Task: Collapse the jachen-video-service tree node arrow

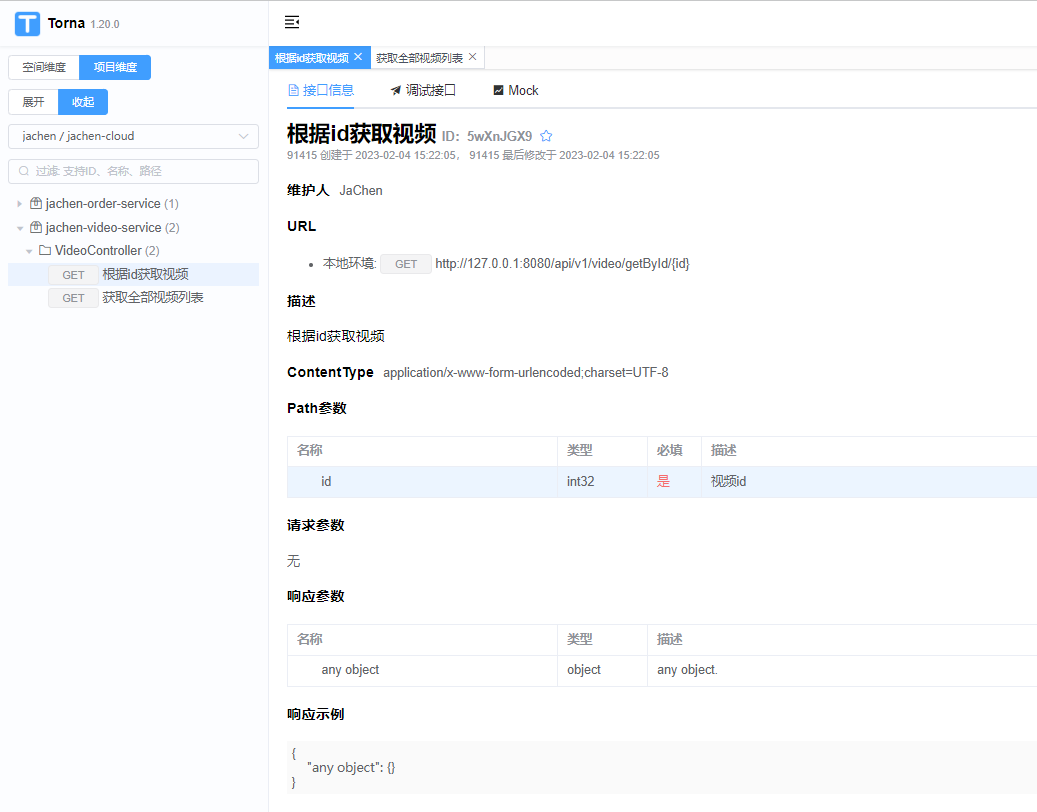Action: tap(20, 227)
